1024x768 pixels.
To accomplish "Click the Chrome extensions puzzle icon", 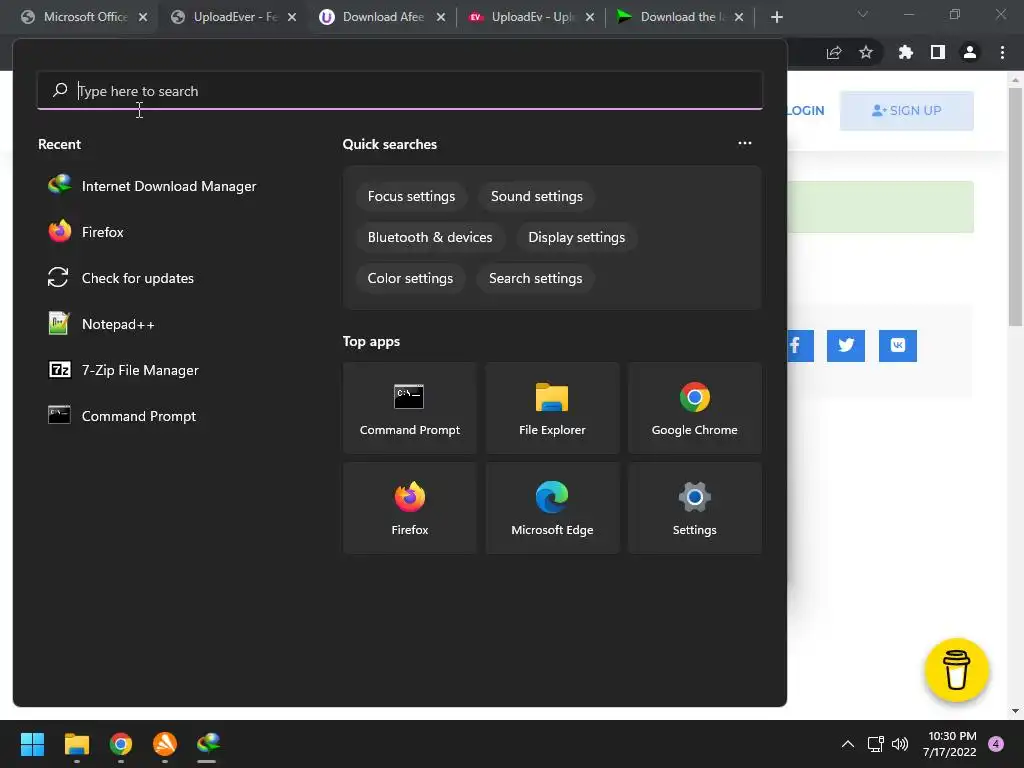I will [905, 52].
